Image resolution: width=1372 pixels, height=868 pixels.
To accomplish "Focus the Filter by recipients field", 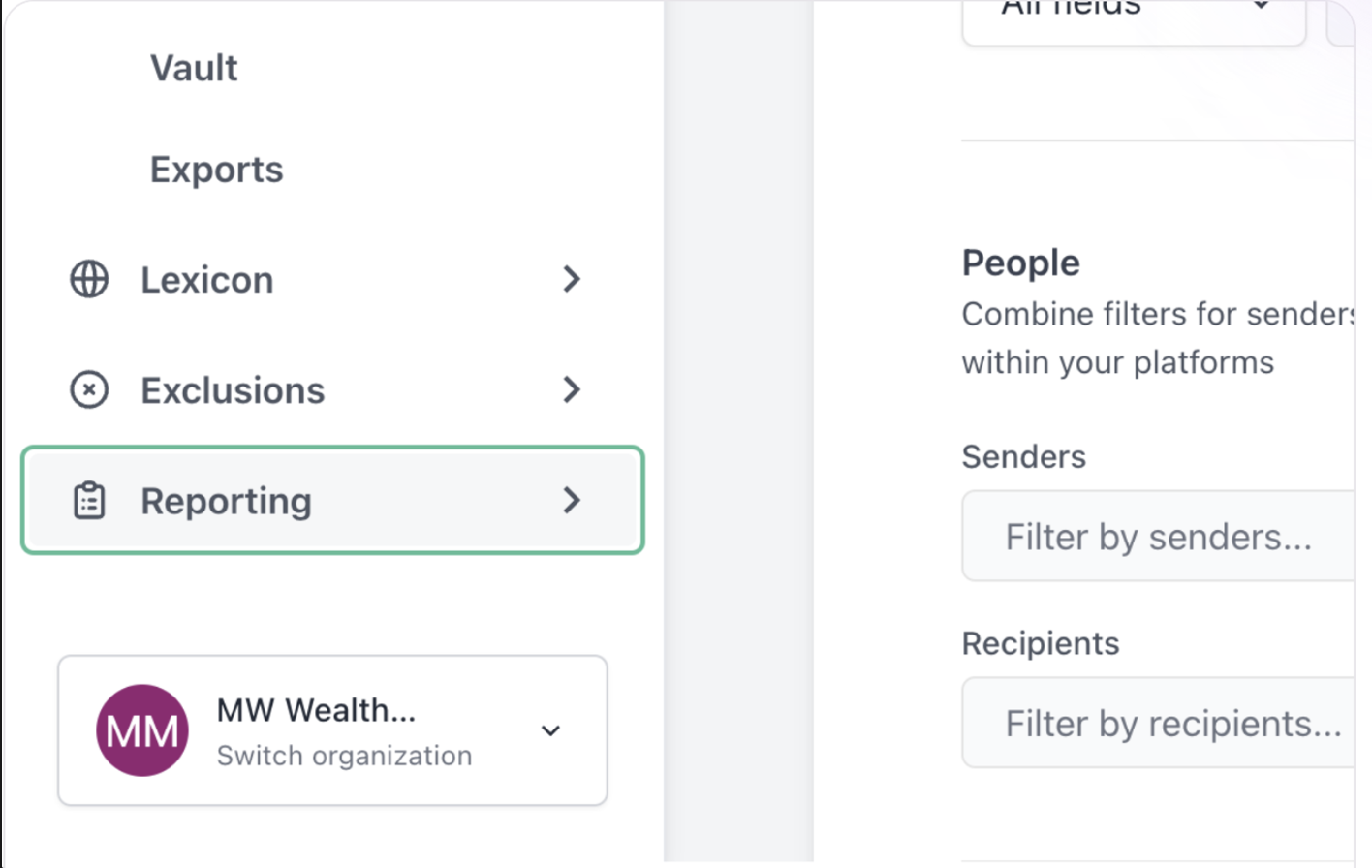I will point(1158,723).
